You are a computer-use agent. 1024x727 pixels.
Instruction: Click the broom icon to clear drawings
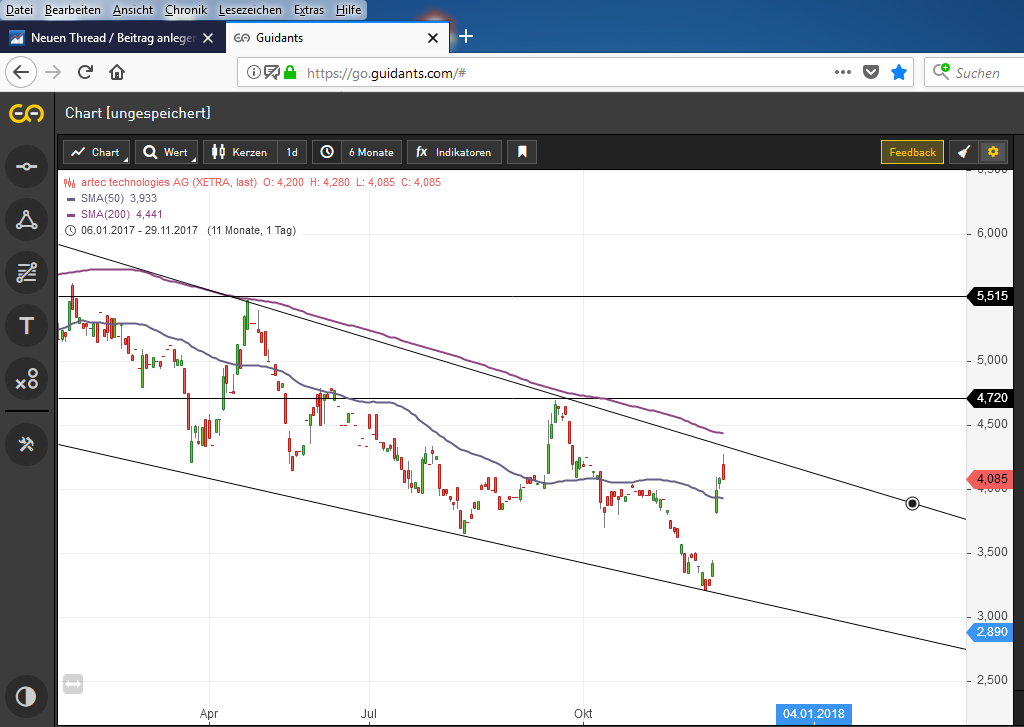pyautogui.click(x=963, y=152)
